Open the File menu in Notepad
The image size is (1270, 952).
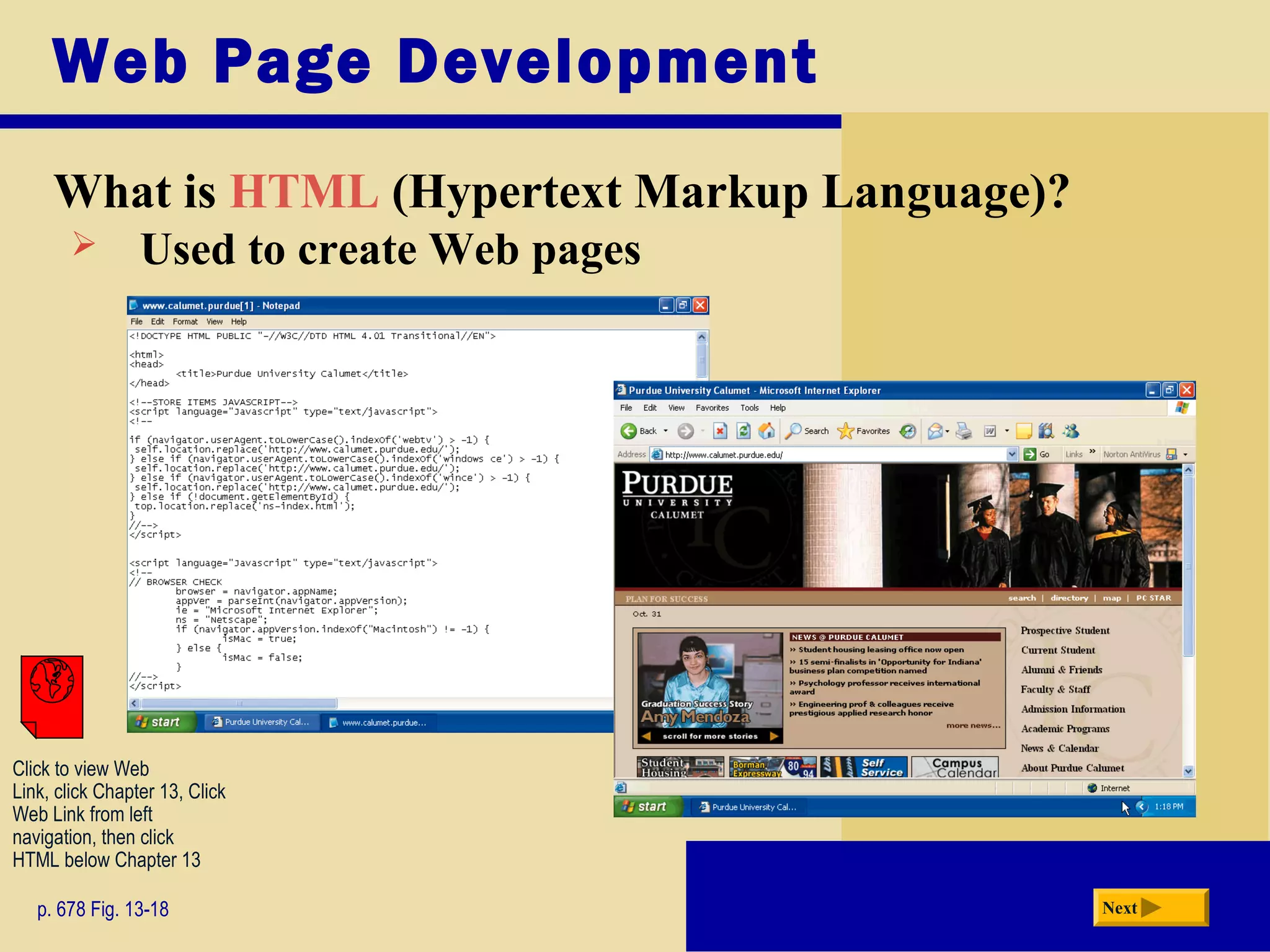coord(136,322)
